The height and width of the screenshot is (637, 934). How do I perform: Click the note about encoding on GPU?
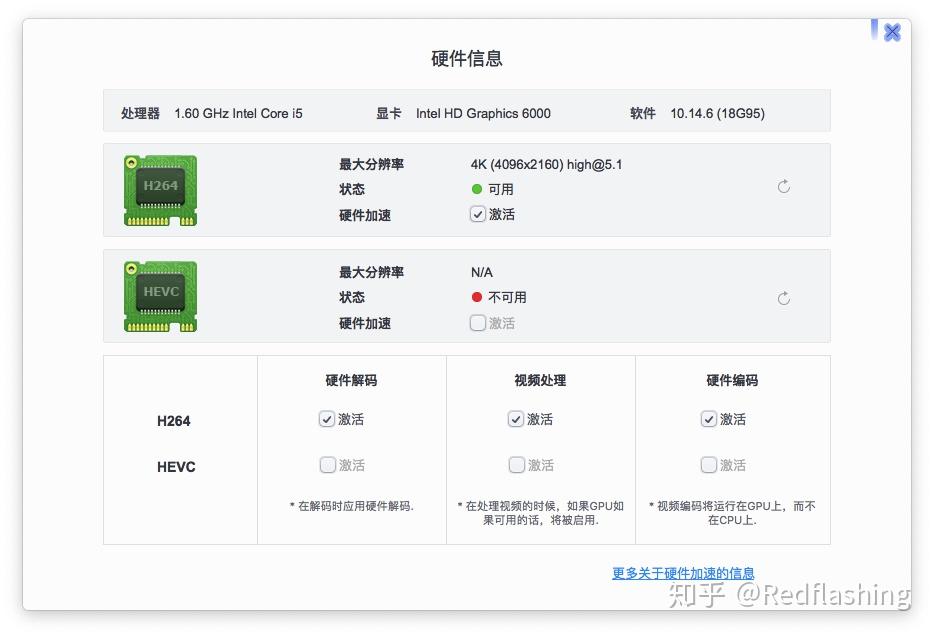pyautogui.click(x=732, y=513)
